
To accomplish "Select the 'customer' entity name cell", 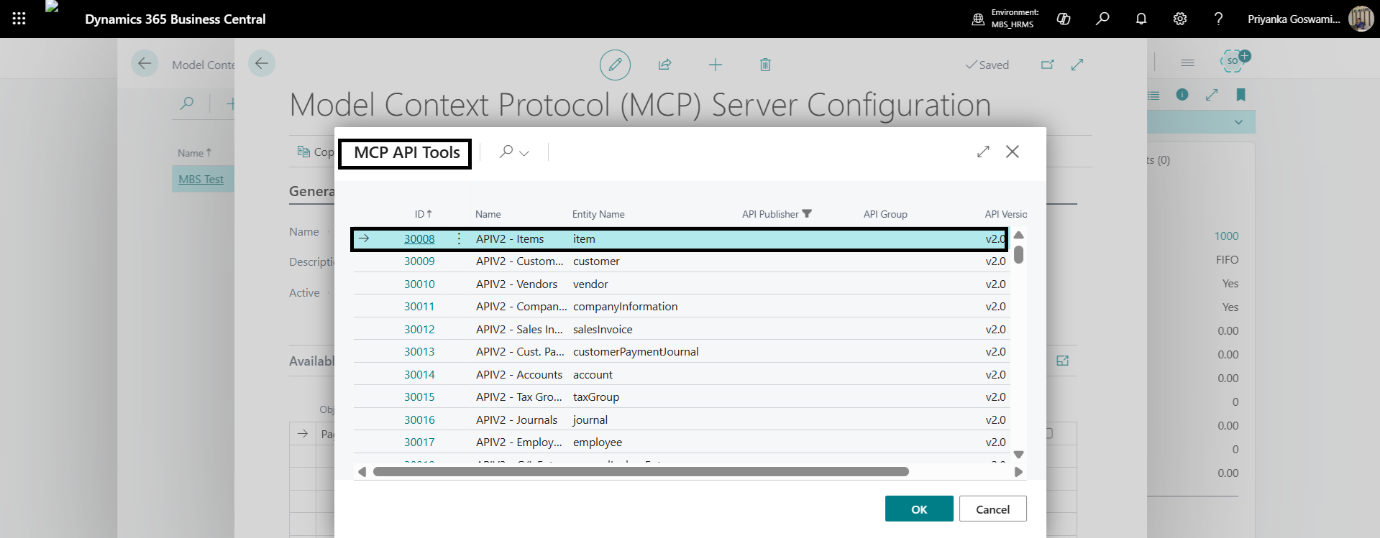I will (x=596, y=261).
